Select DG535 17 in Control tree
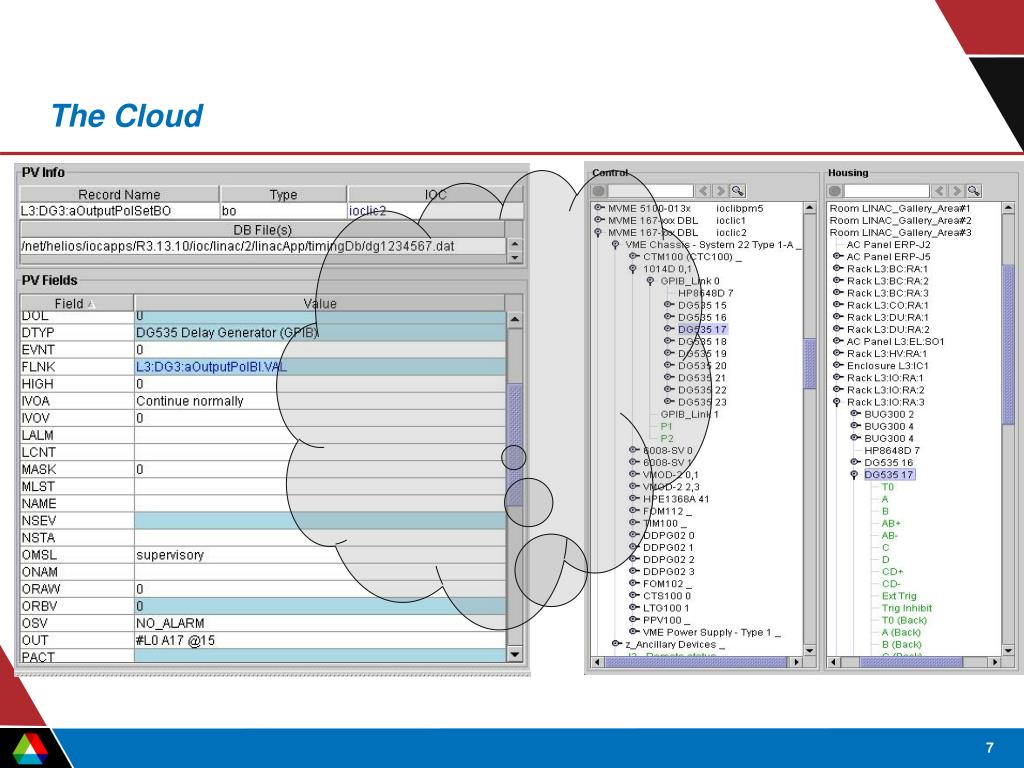 (702, 329)
